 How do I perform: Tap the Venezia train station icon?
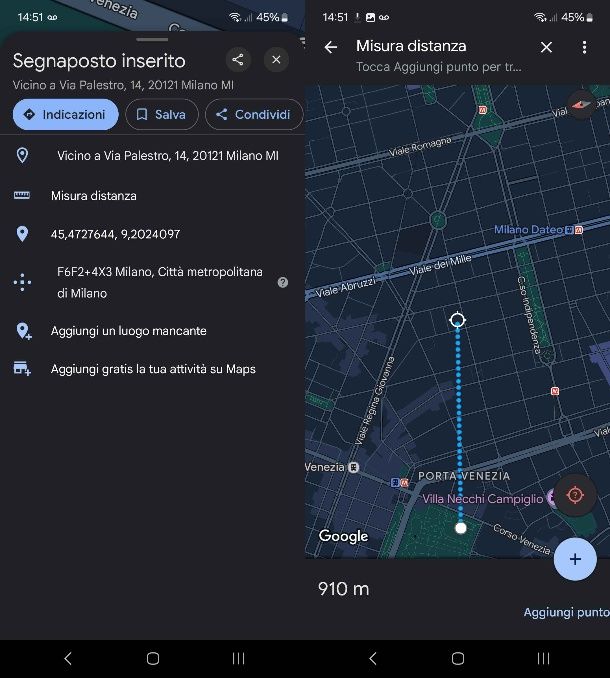(x=354, y=467)
